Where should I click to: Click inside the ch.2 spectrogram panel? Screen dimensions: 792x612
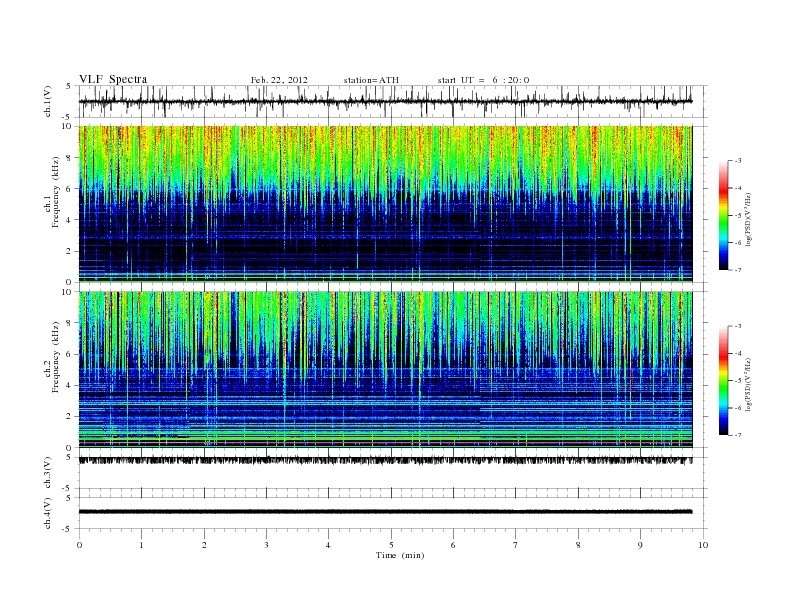tap(385, 369)
